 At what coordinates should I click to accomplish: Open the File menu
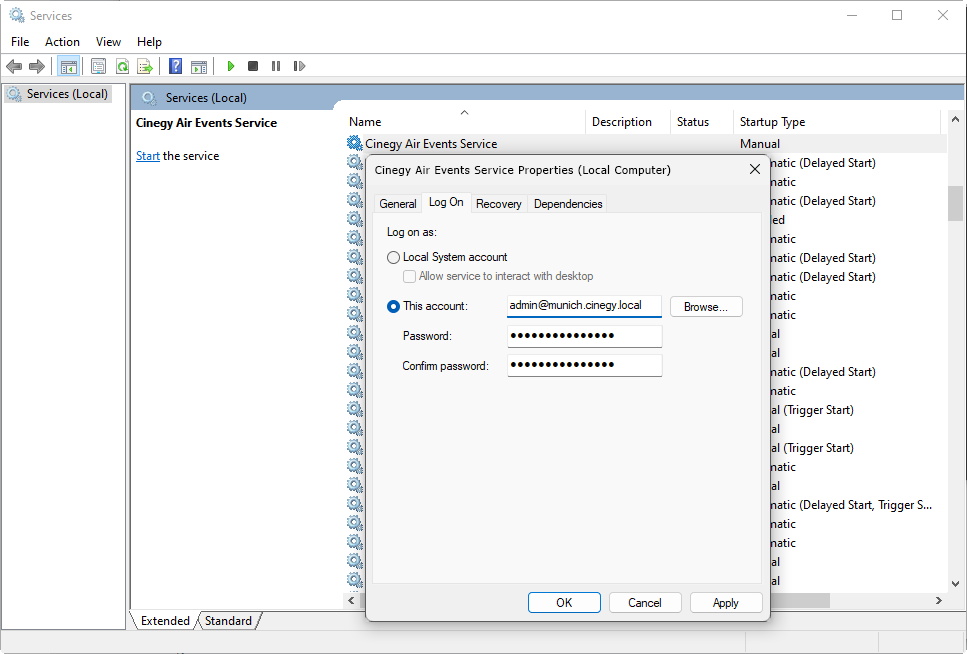click(x=20, y=42)
